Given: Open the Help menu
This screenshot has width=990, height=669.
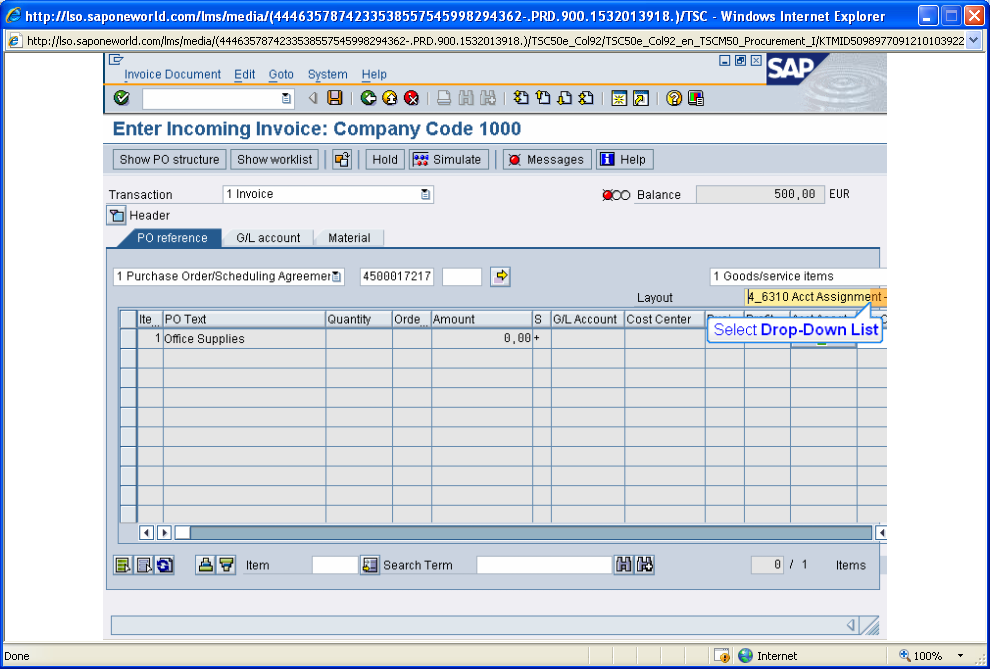Looking at the screenshot, I should (x=374, y=74).
